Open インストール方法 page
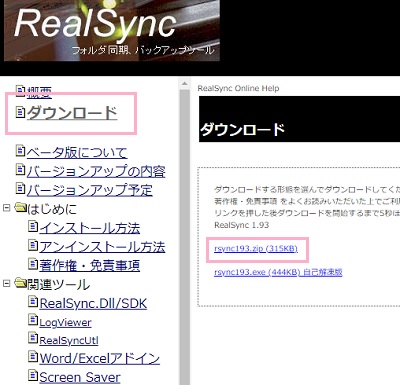This screenshot has width=400, height=385. click(x=90, y=228)
